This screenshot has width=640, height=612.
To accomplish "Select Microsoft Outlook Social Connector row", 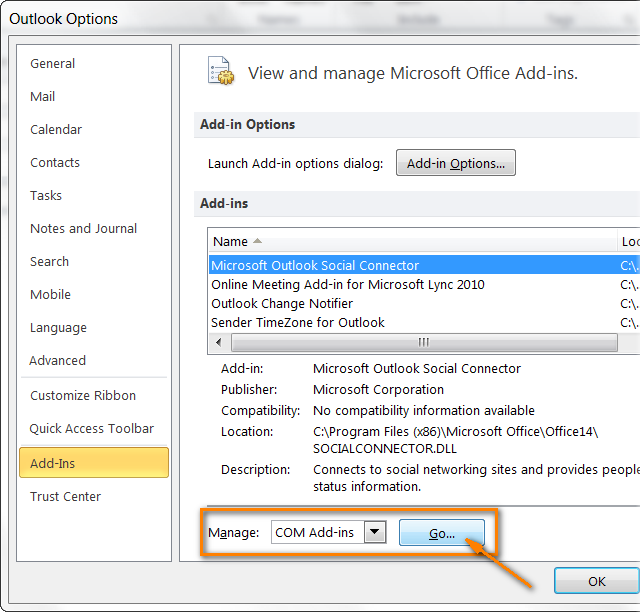I will [x=315, y=266].
